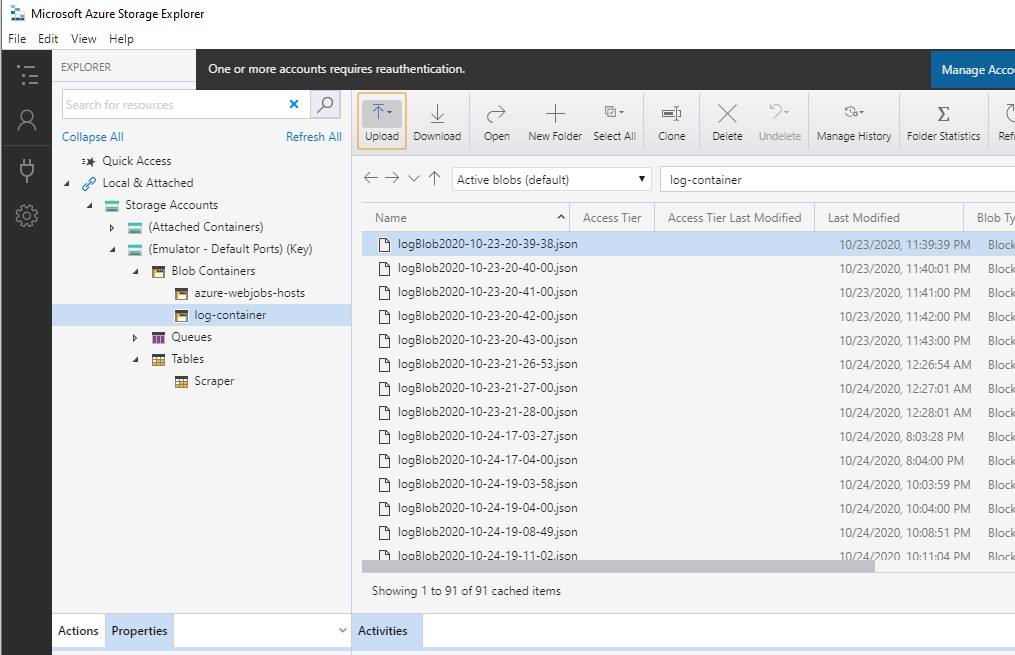Screen dimensions: 1015x655
Task: Clear the resource search with the X
Action: point(294,104)
